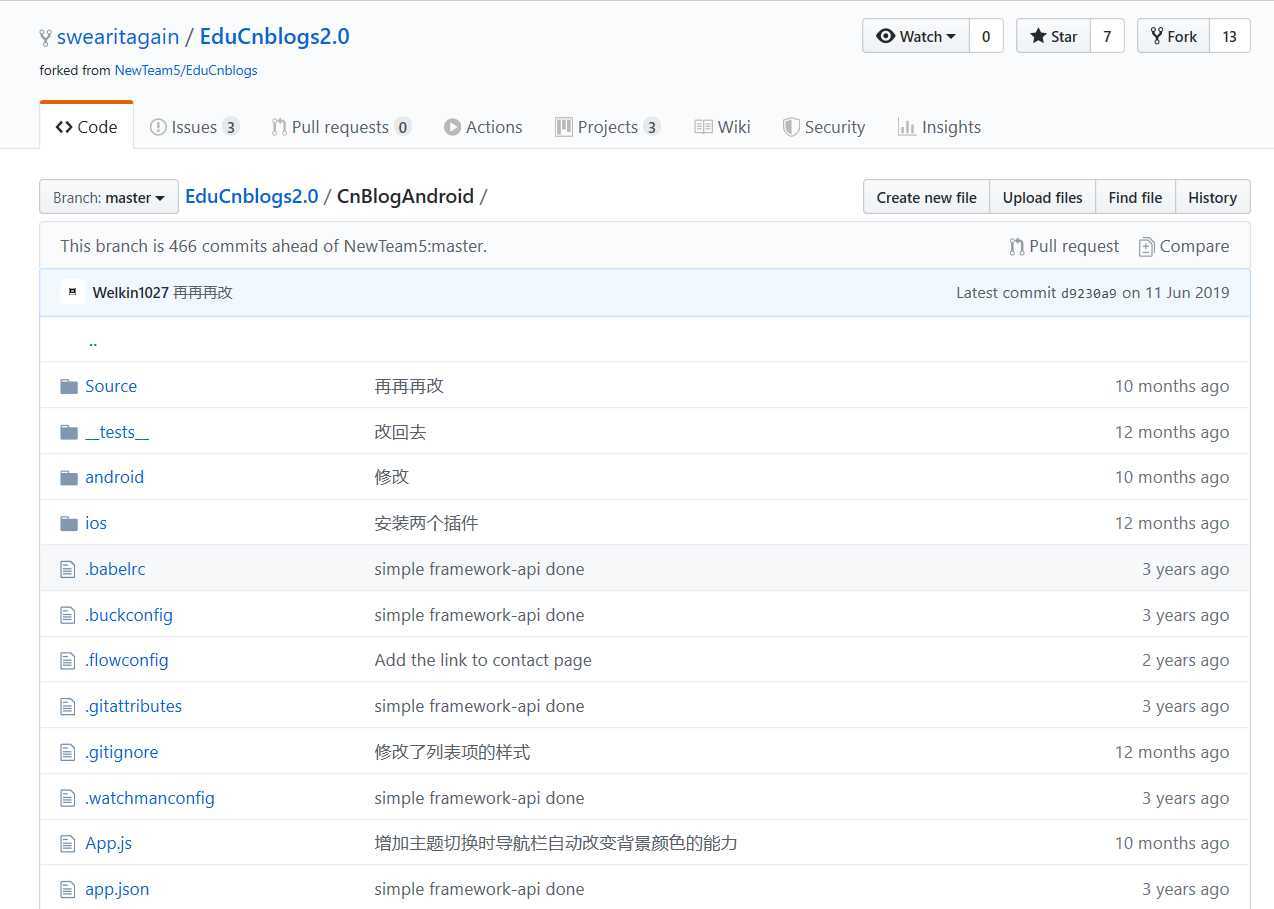Click the file icon of the .watchmanconfig row

tap(68, 798)
